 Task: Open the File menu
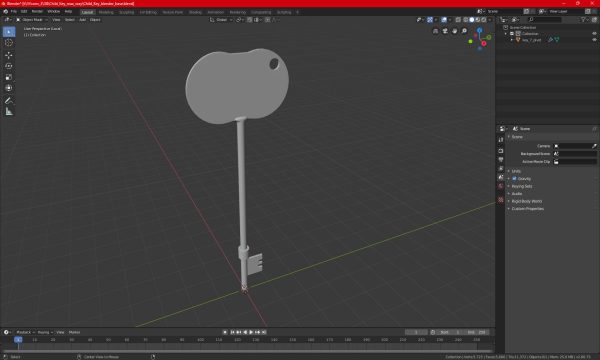14,12
